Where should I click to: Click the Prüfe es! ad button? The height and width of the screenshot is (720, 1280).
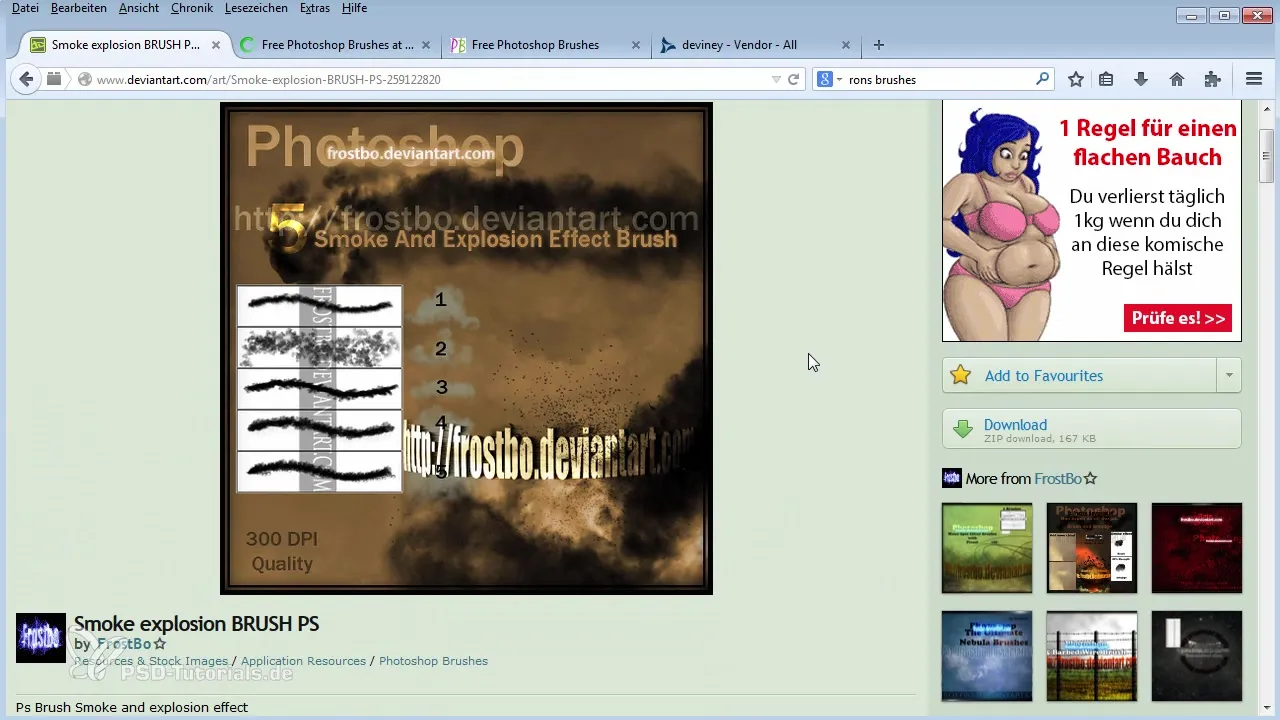[1177, 318]
